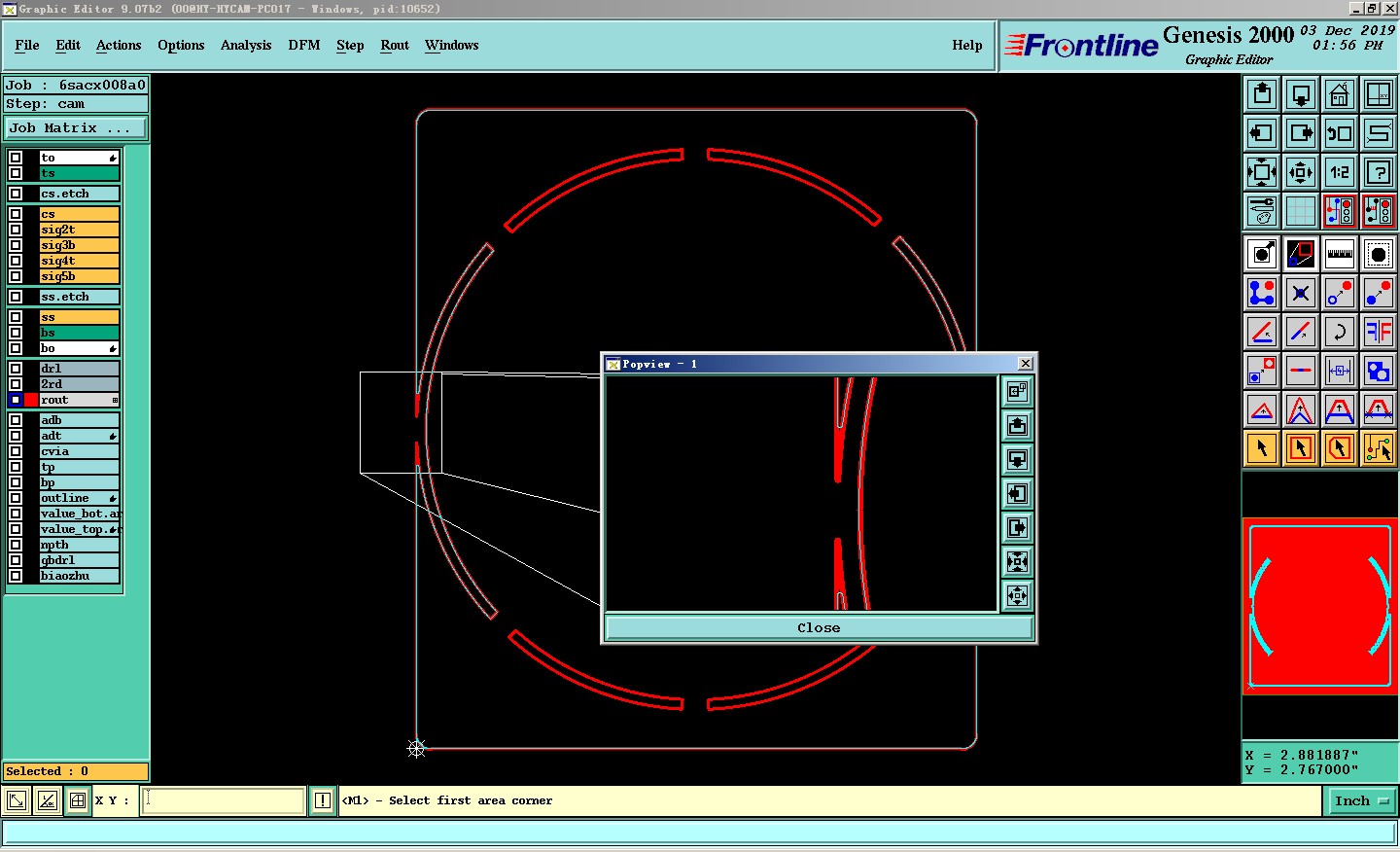Click the connected blue nodes icon

(x=1262, y=293)
